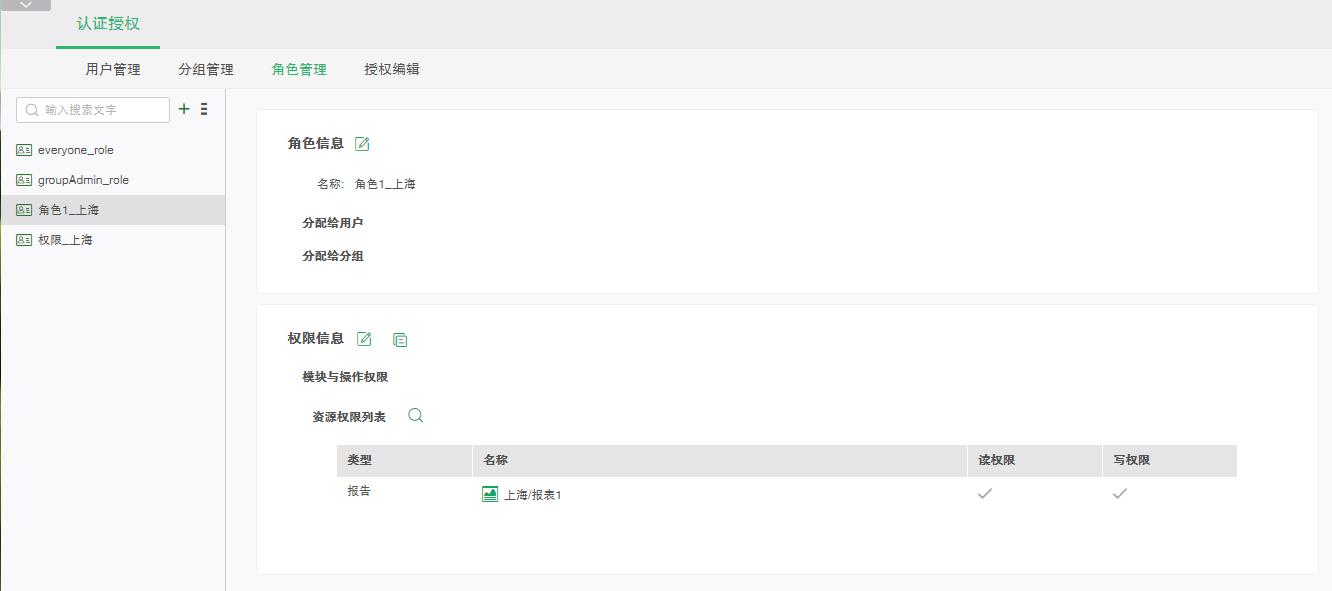Switch to 用户管理 tab
1332x591 pixels.
113,70
